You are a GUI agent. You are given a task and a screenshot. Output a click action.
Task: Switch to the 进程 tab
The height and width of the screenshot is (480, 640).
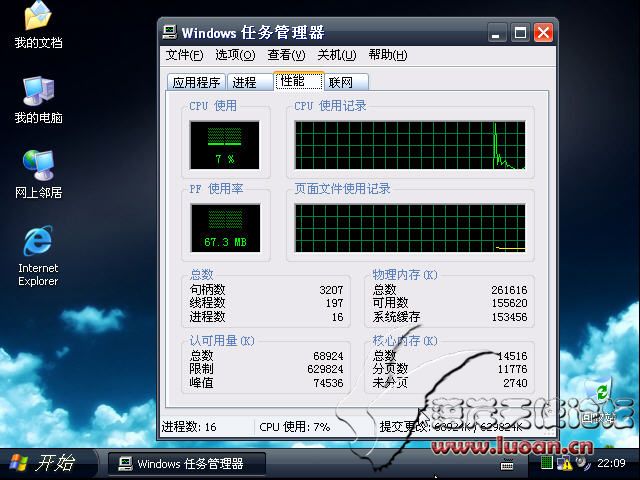(249, 82)
